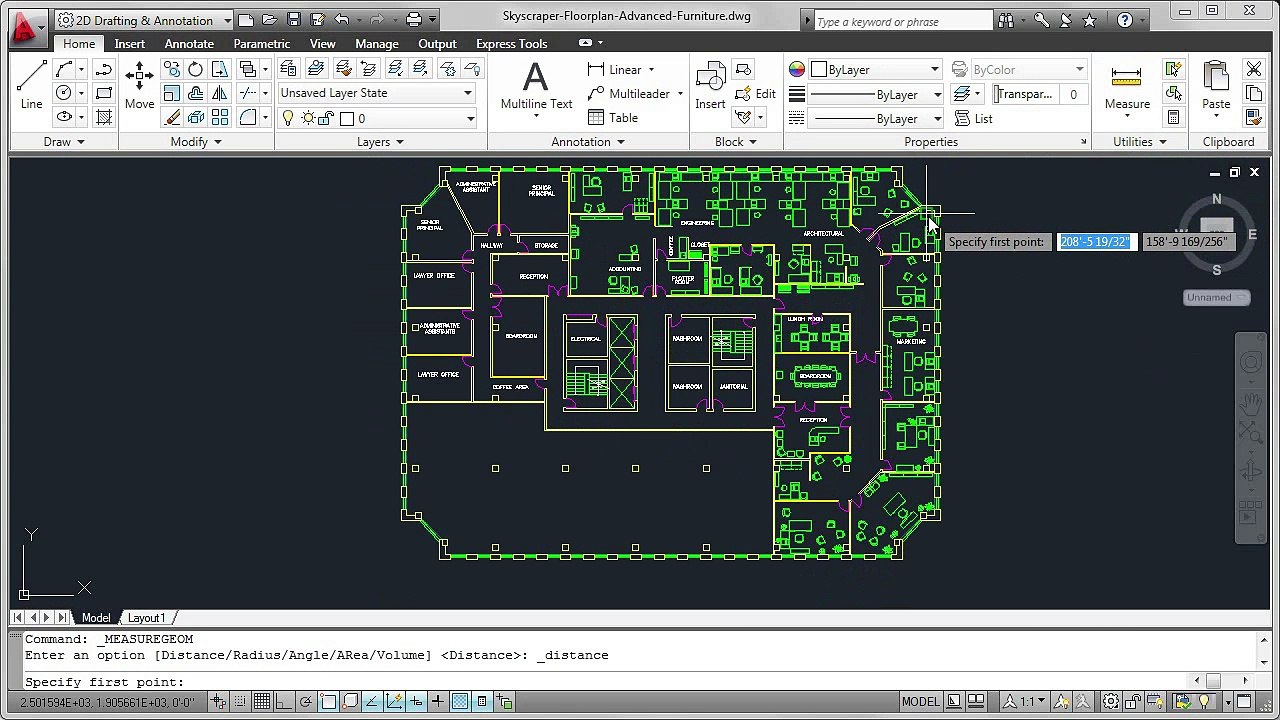The image size is (1280, 720).
Task: Open the Layer Properties manager icon
Action: (288, 68)
